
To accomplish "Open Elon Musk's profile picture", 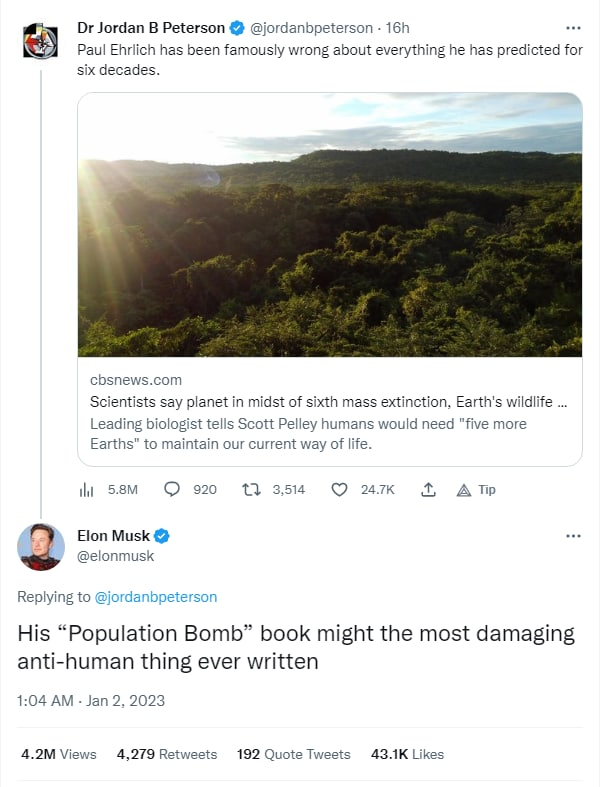I will click(40, 547).
